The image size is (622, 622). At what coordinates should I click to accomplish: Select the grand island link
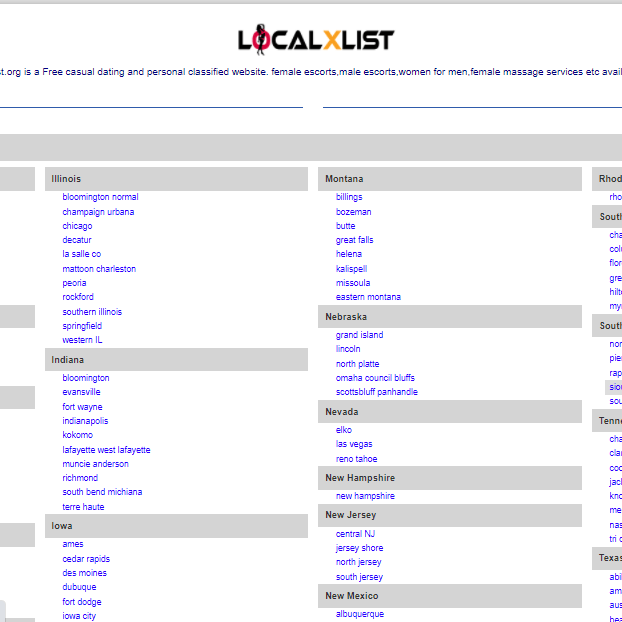click(359, 335)
